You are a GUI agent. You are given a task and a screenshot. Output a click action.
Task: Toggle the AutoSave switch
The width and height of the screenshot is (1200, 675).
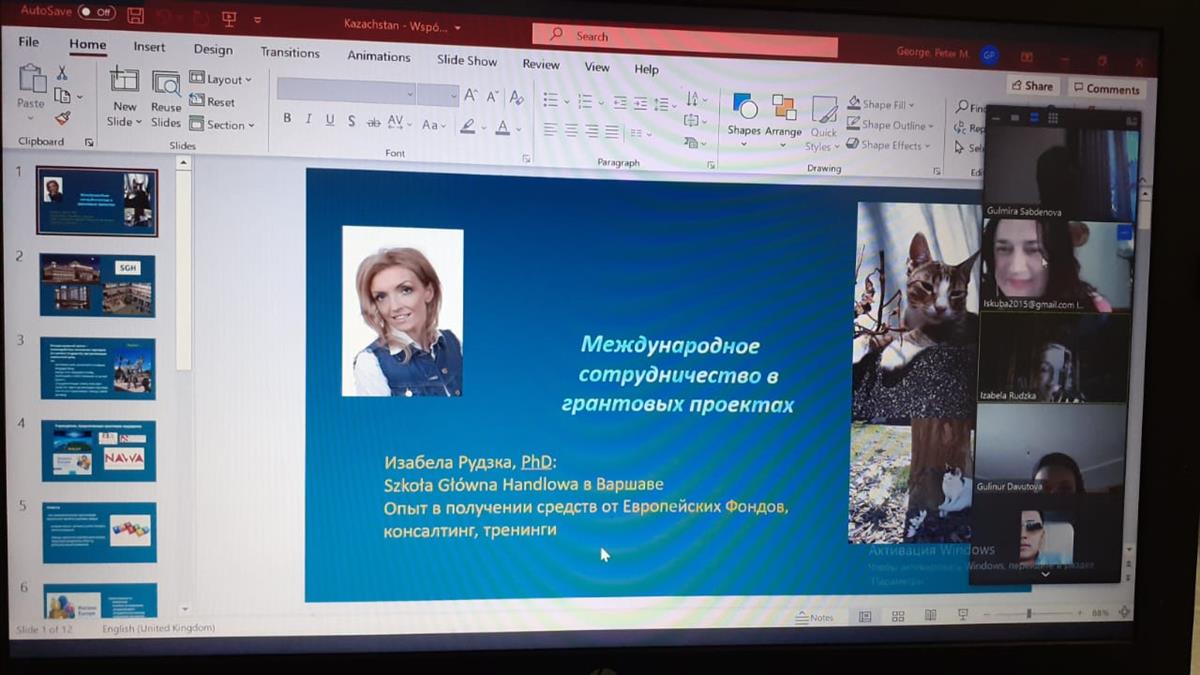point(98,13)
